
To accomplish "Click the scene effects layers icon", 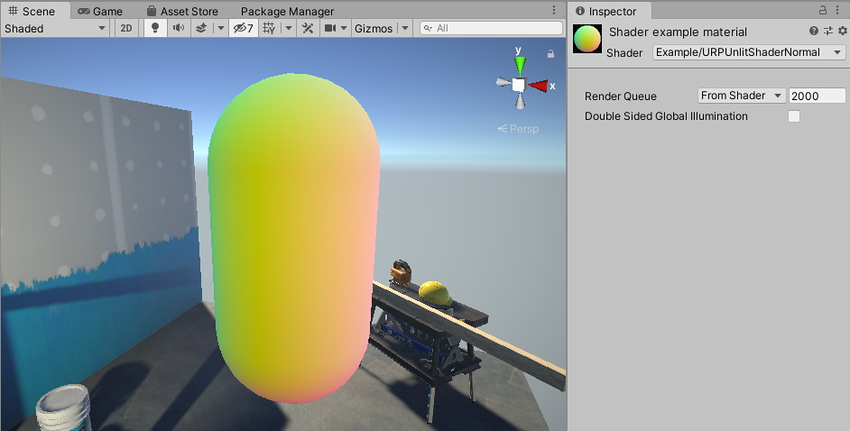I will pyautogui.click(x=201, y=28).
